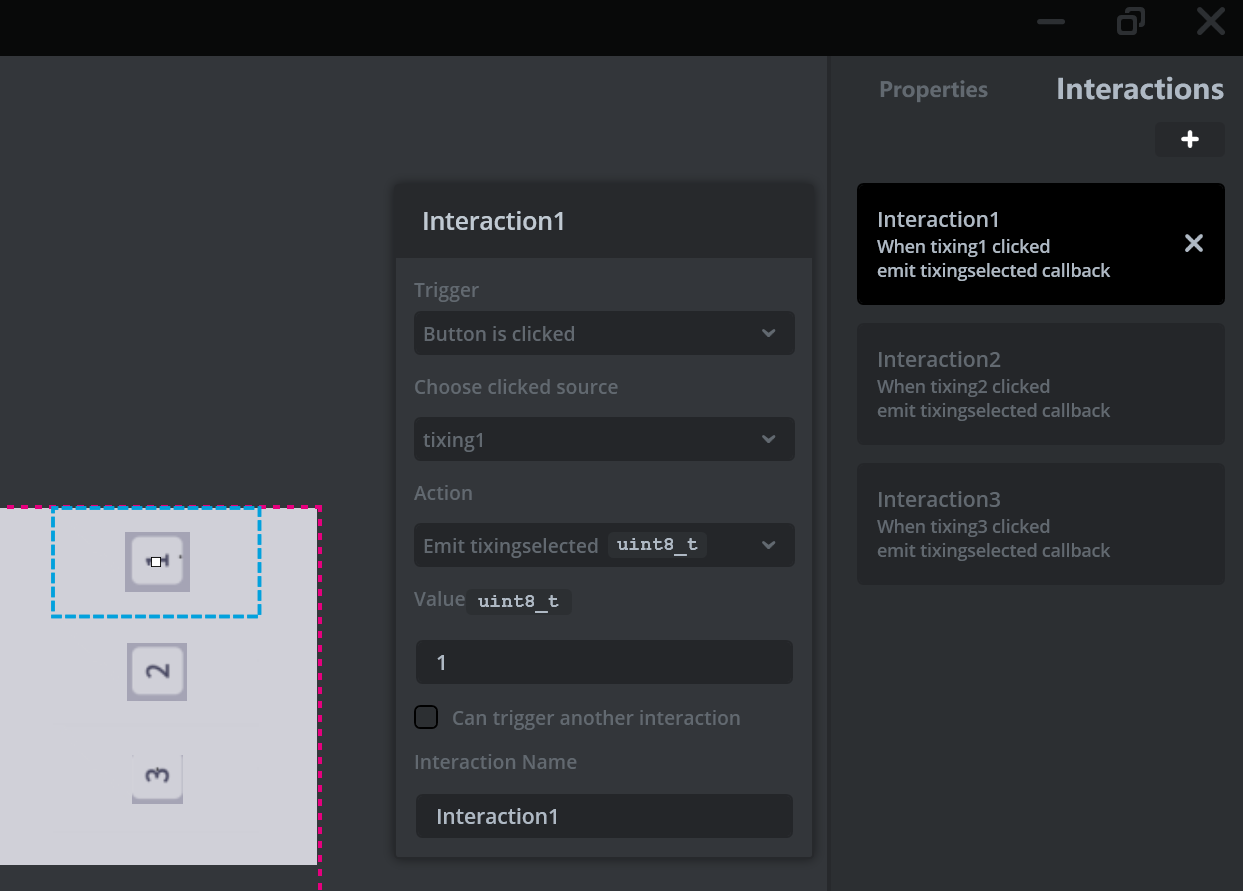Select button 3 on the canvas
Screen dimensions: 1243x891
coord(157,777)
